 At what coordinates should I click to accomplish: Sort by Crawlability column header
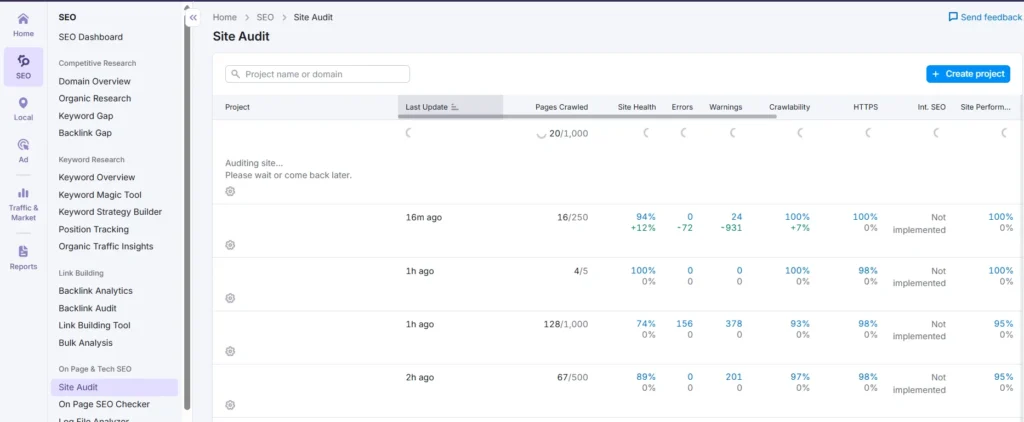[790, 107]
